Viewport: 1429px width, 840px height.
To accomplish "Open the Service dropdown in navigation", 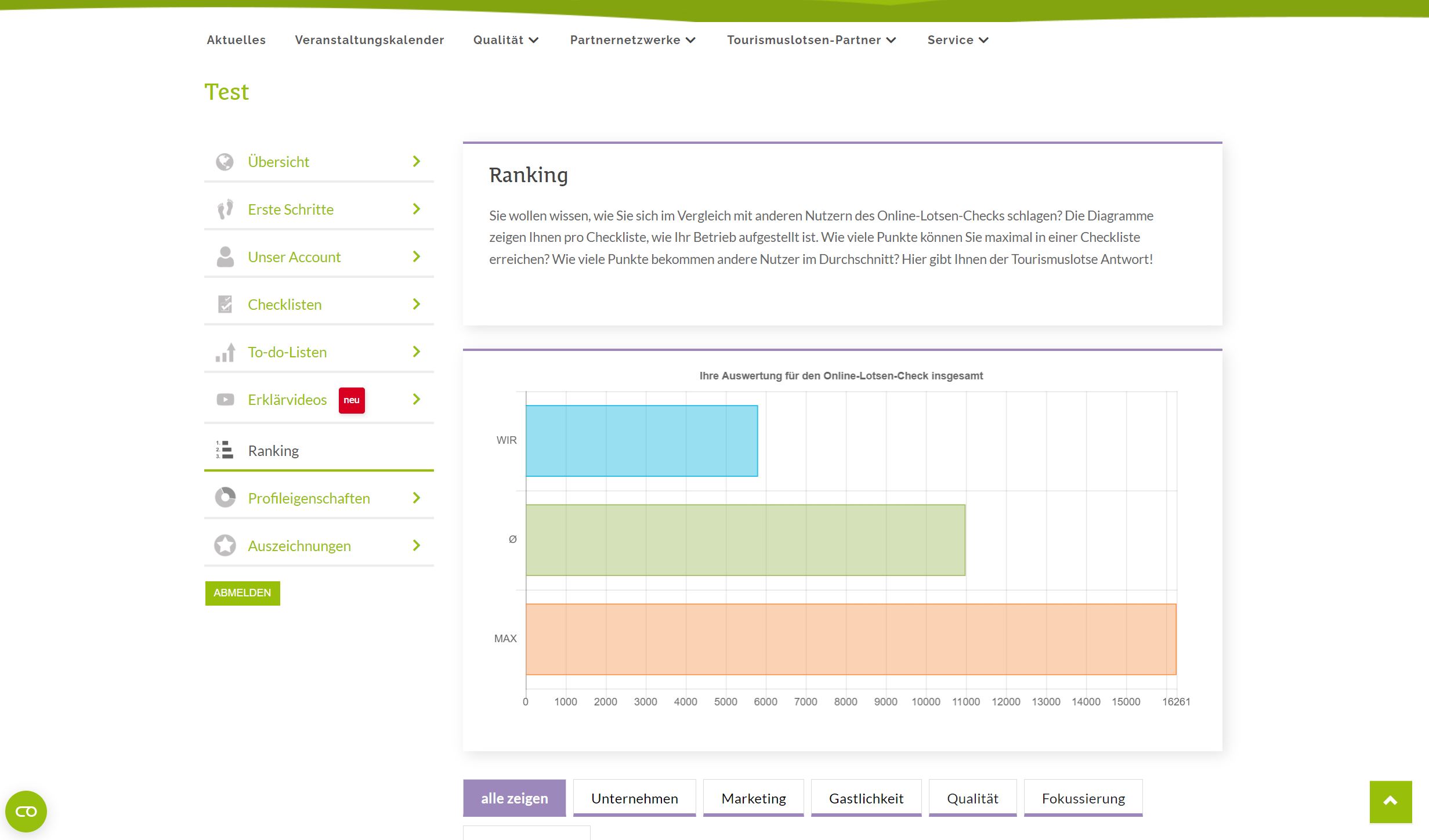I will (x=957, y=40).
